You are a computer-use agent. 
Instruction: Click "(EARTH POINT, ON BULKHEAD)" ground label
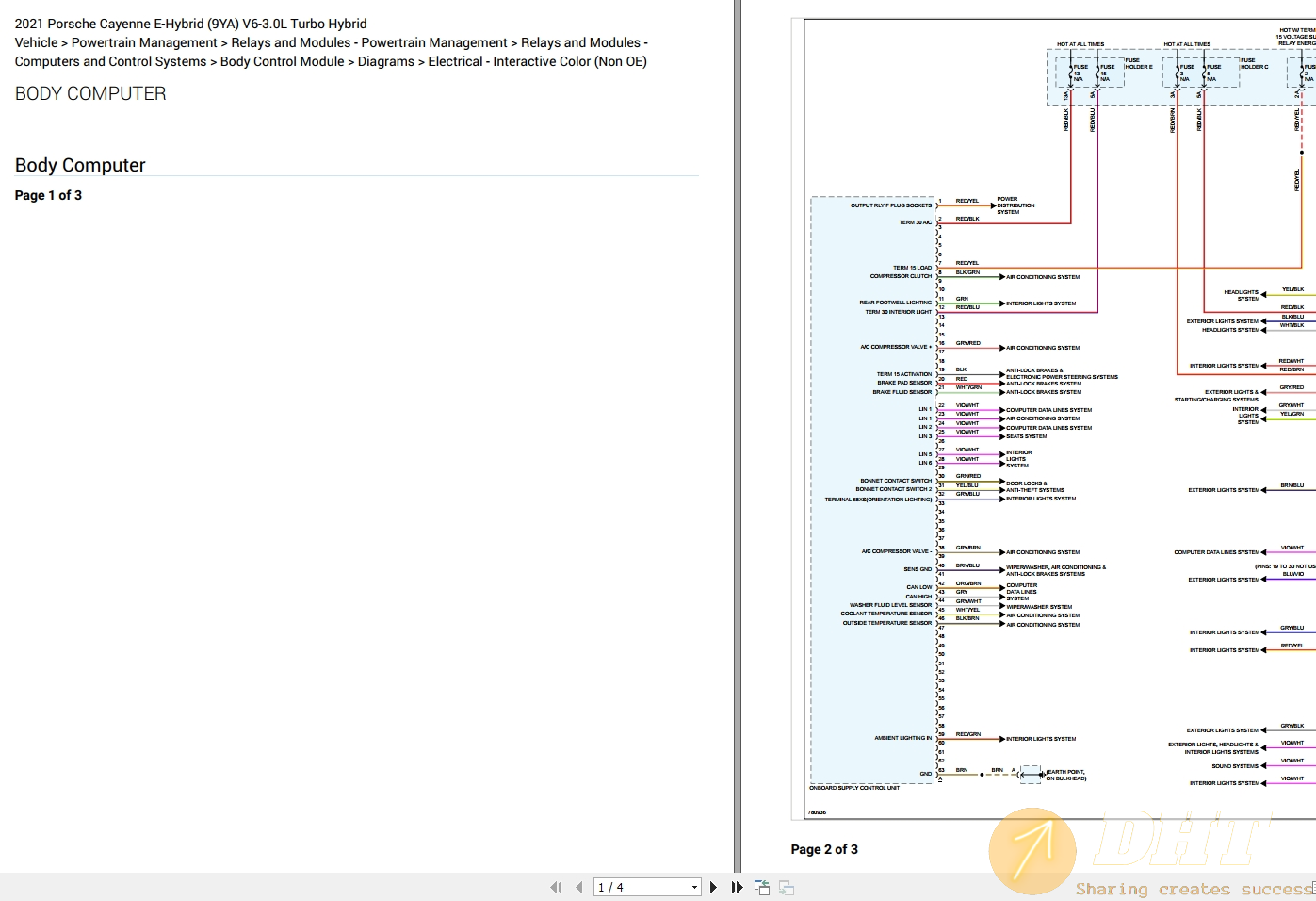(x=1066, y=776)
